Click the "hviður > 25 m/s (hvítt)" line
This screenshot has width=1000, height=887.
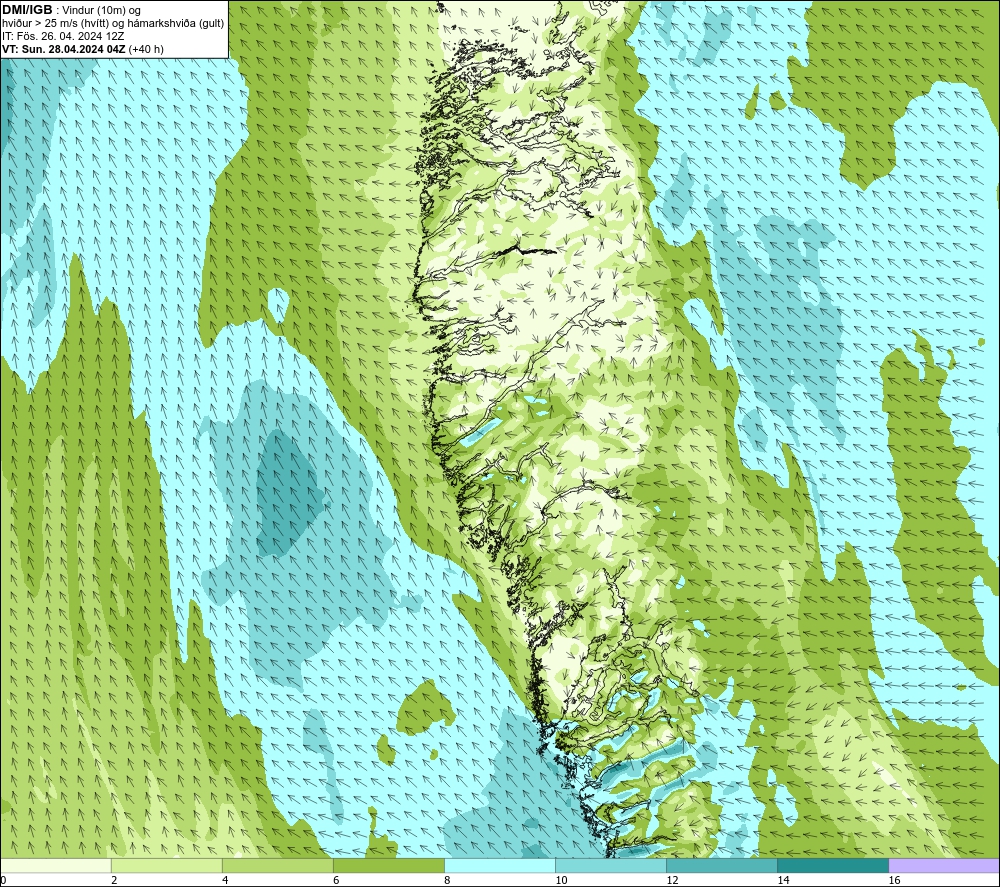(x=56, y=24)
